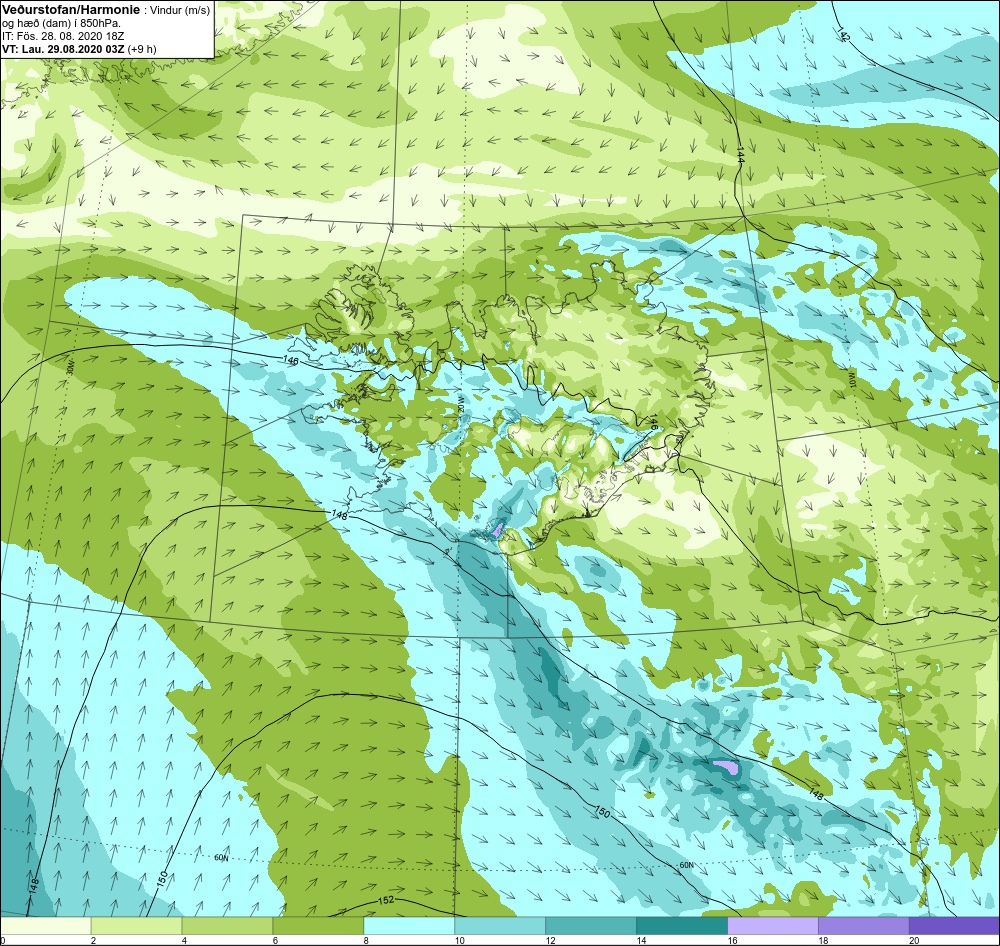Click the 'og hæð (dam) í 850hPa.' line
Image resolution: width=1000 pixels, height=946 pixels.
tap(61, 24)
